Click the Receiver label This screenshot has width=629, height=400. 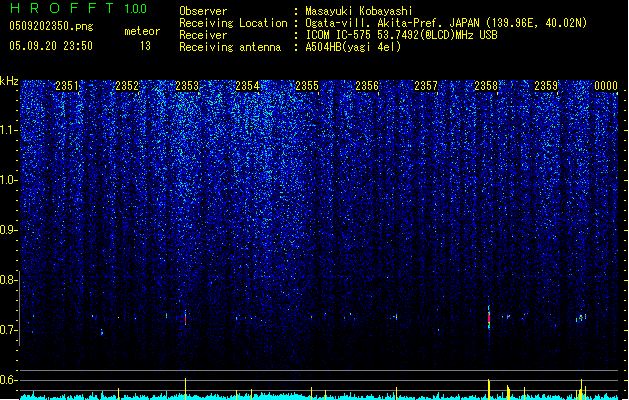pyautogui.click(x=203, y=35)
